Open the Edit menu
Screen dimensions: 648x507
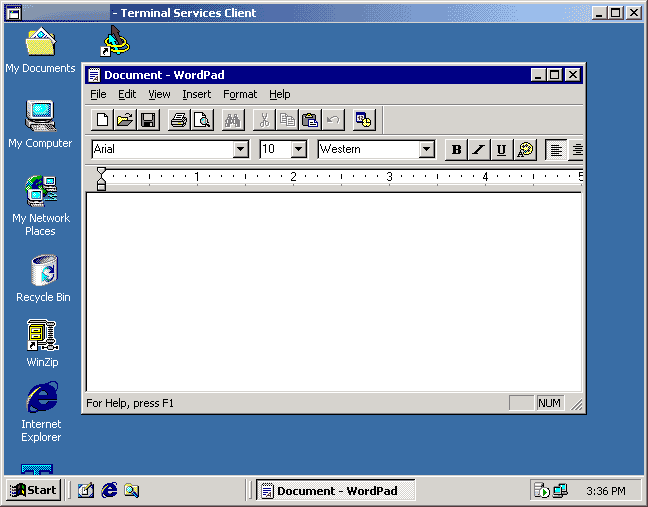pyautogui.click(x=127, y=95)
